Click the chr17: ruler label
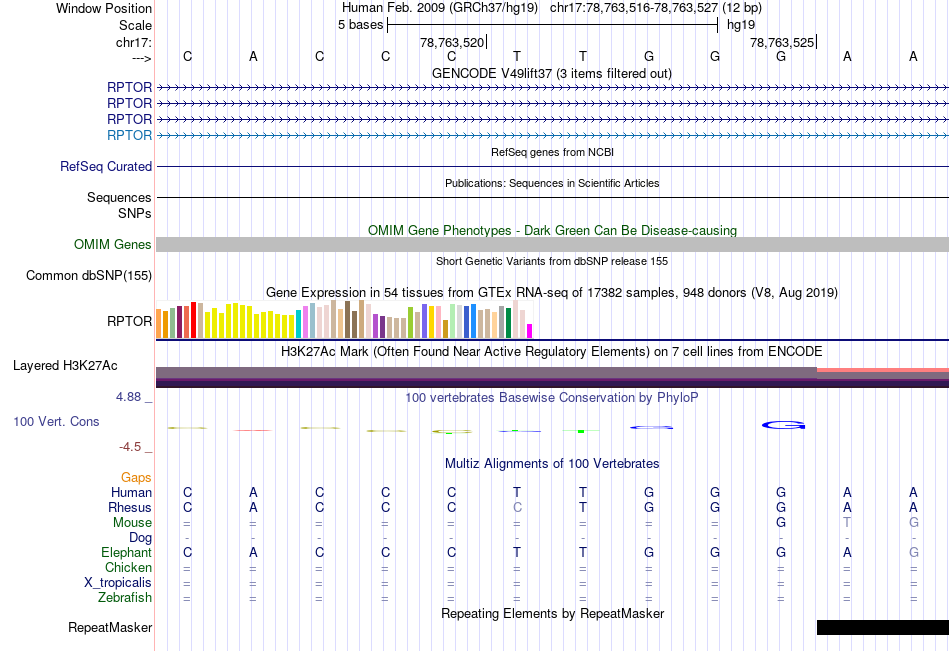 (134, 42)
